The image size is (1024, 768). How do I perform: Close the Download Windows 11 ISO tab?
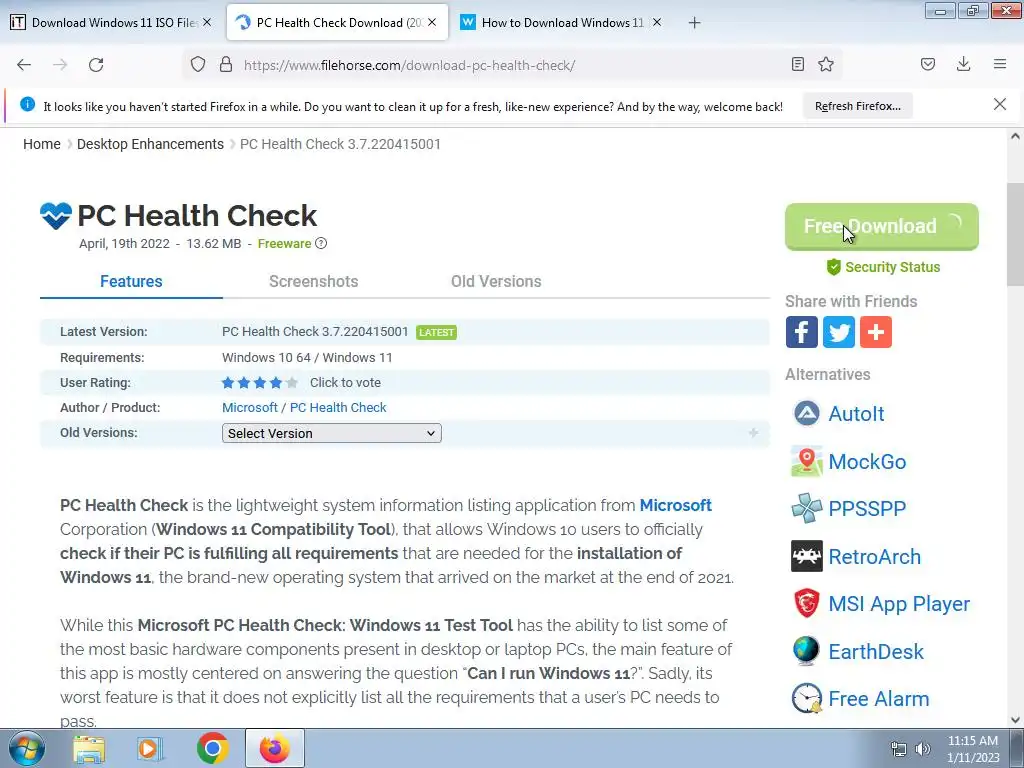coord(207,22)
